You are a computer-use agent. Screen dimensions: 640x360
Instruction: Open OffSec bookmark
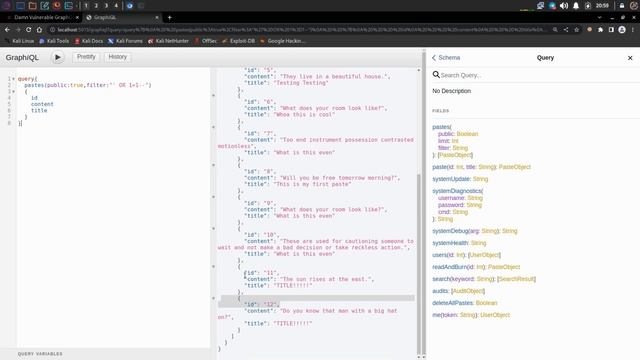[x=205, y=41]
